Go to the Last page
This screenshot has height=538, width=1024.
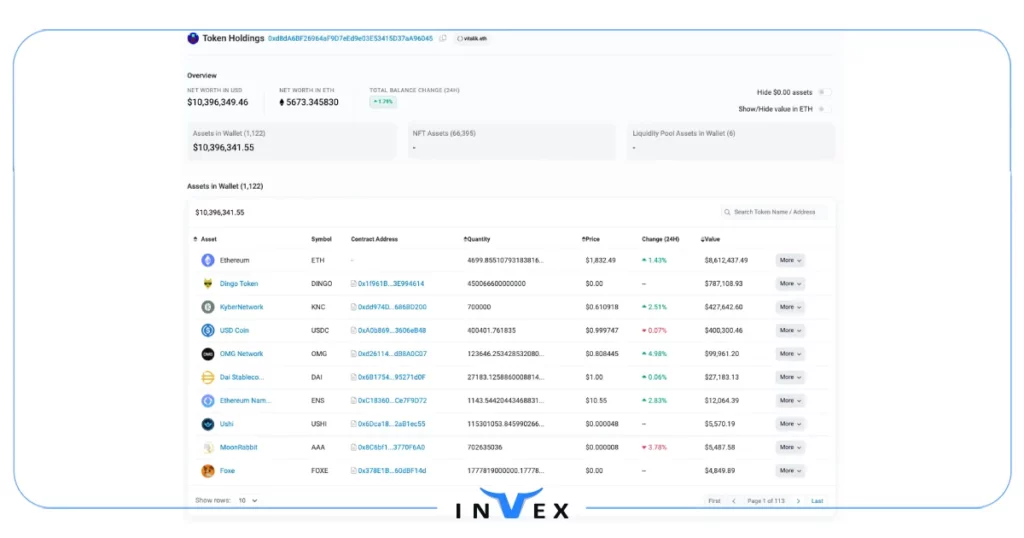(817, 501)
